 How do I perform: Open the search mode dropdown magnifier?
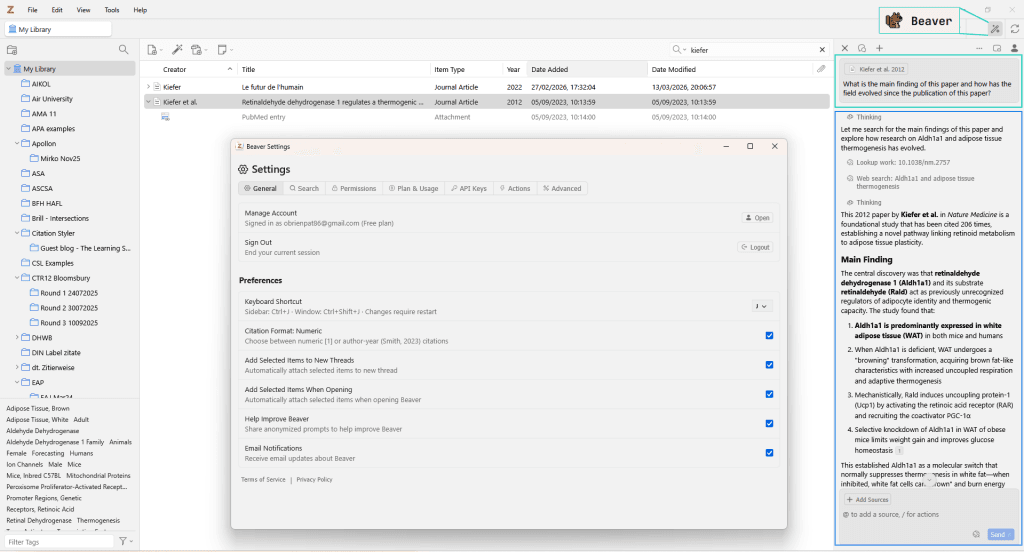point(679,50)
